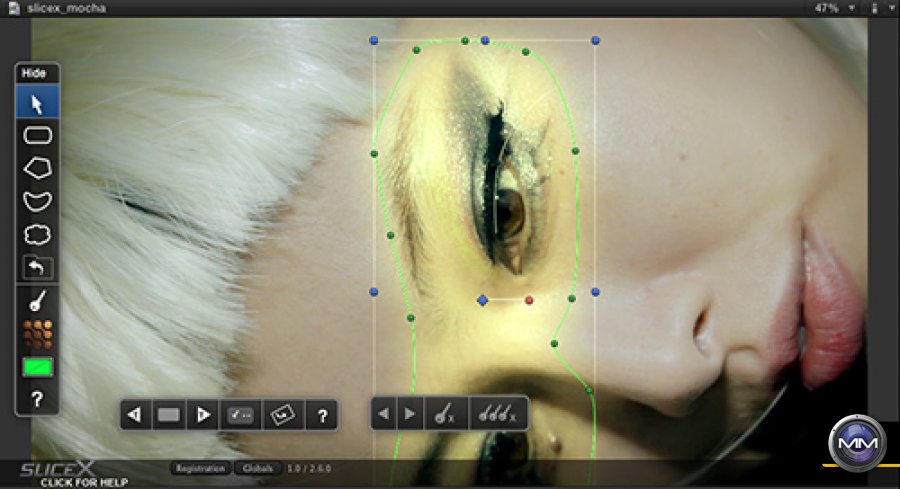This screenshot has height=489, width=900.
Task: Select the arrow pointer tool
Action: [38, 103]
